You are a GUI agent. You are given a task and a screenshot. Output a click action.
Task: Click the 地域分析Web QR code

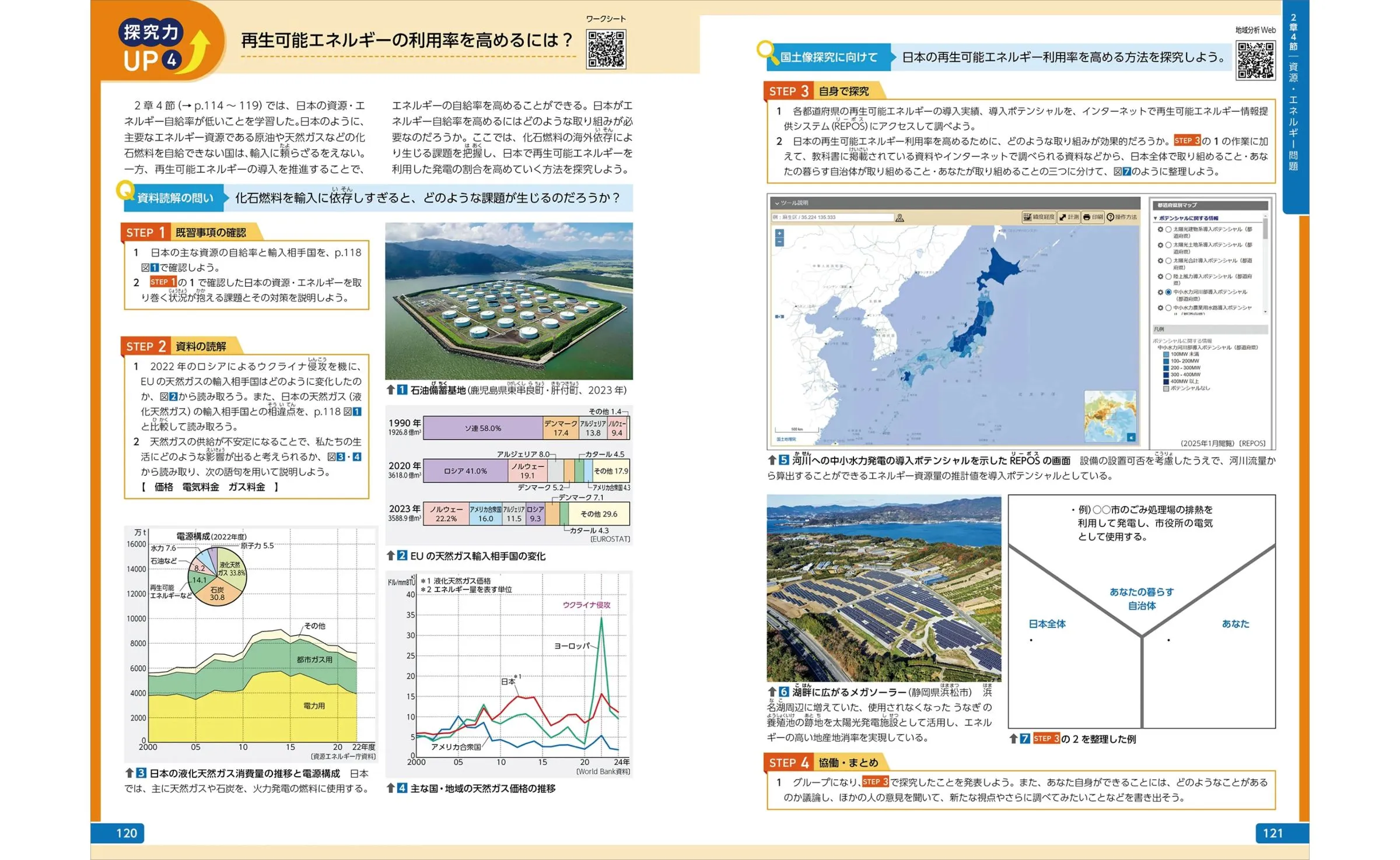click(1255, 60)
